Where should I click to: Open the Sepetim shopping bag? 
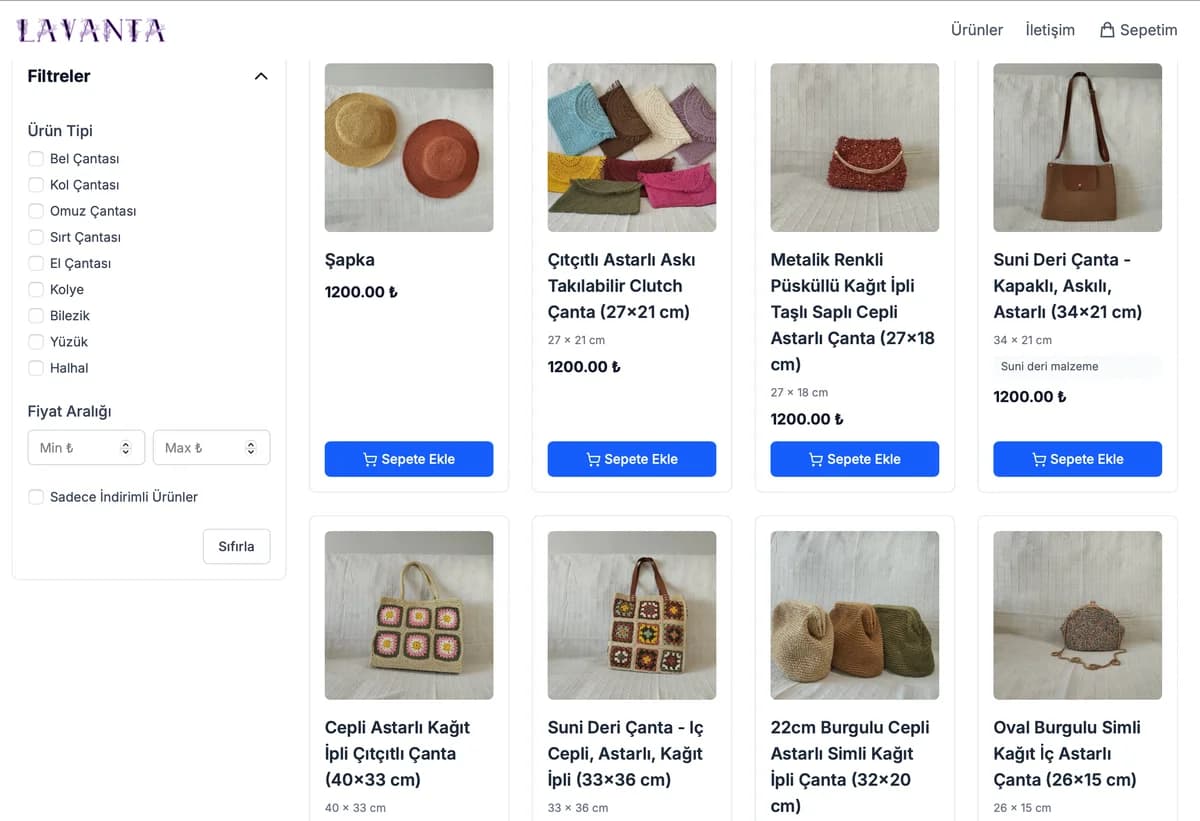pos(1138,30)
